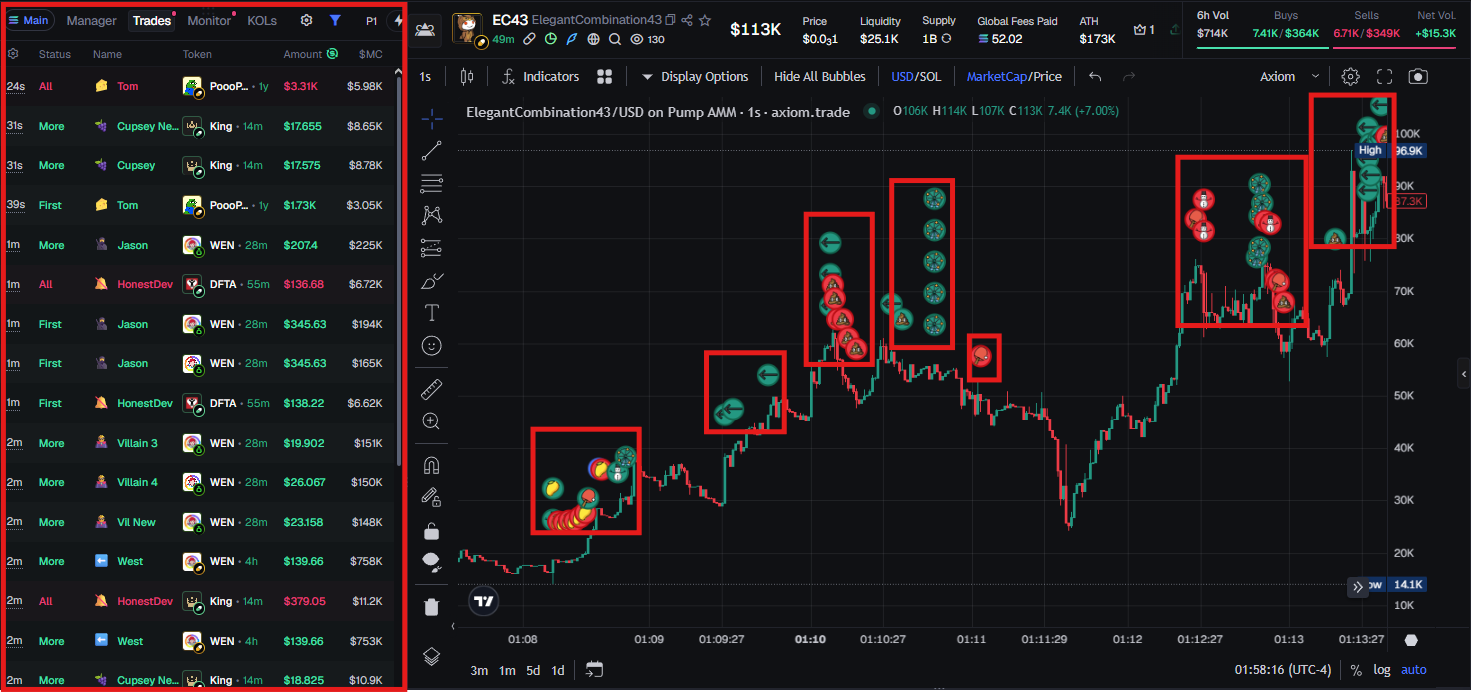Click the TradingView logo on chart
This screenshot has width=1471, height=693.
click(484, 601)
